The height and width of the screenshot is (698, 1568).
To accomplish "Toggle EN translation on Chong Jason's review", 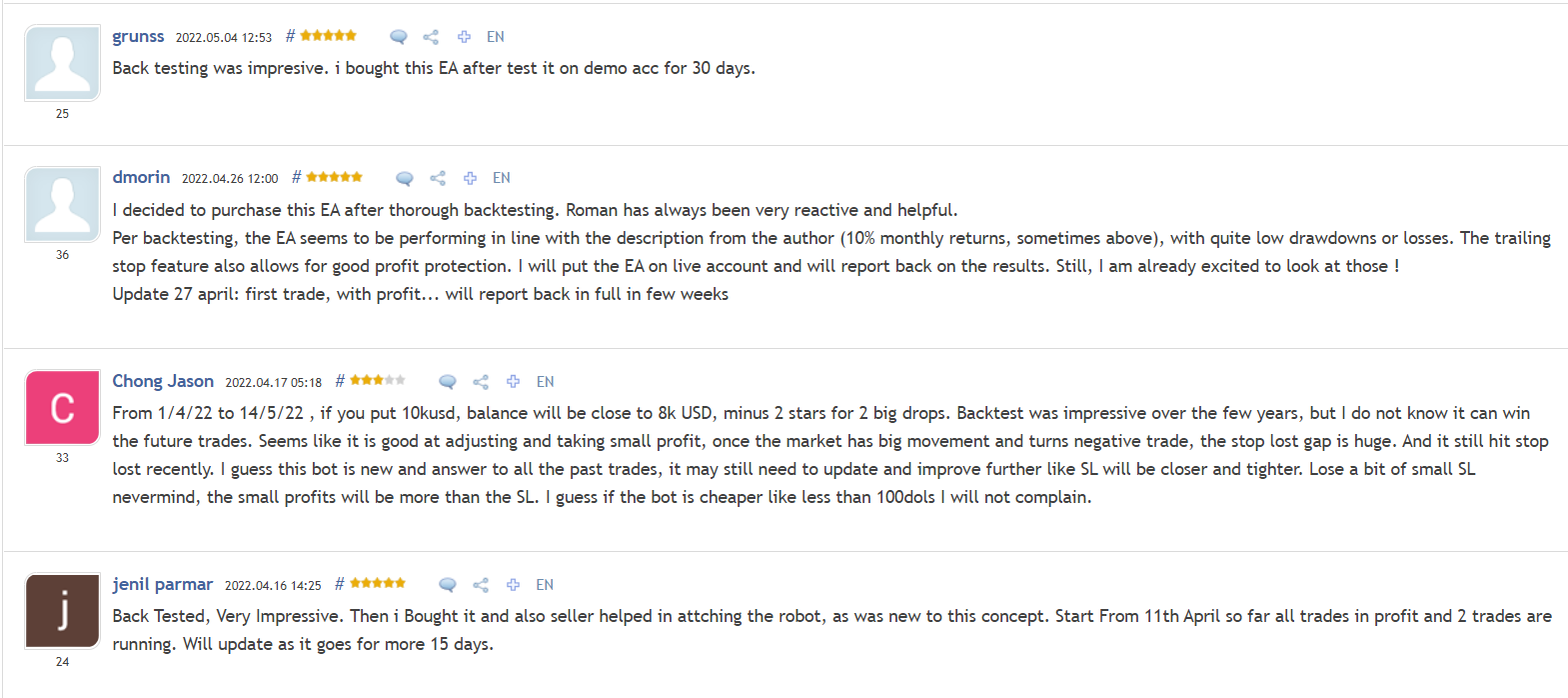I will [546, 381].
